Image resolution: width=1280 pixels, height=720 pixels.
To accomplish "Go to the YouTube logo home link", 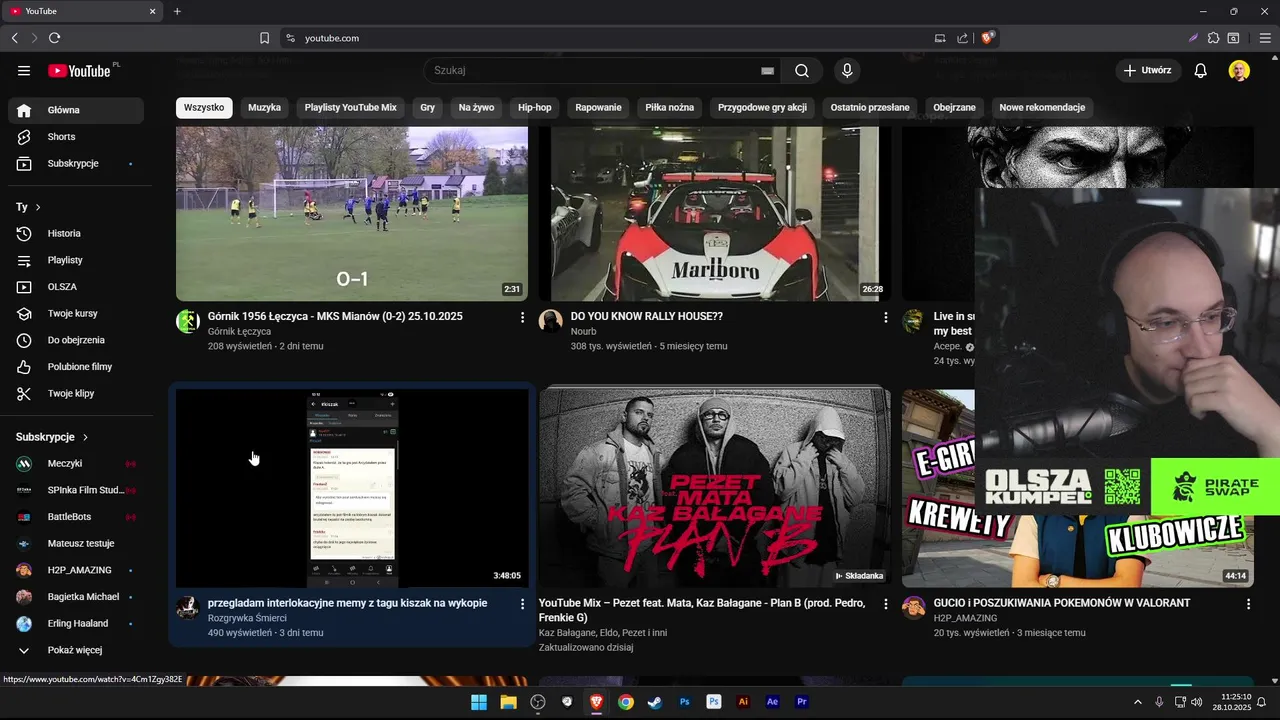I will coord(79,71).
